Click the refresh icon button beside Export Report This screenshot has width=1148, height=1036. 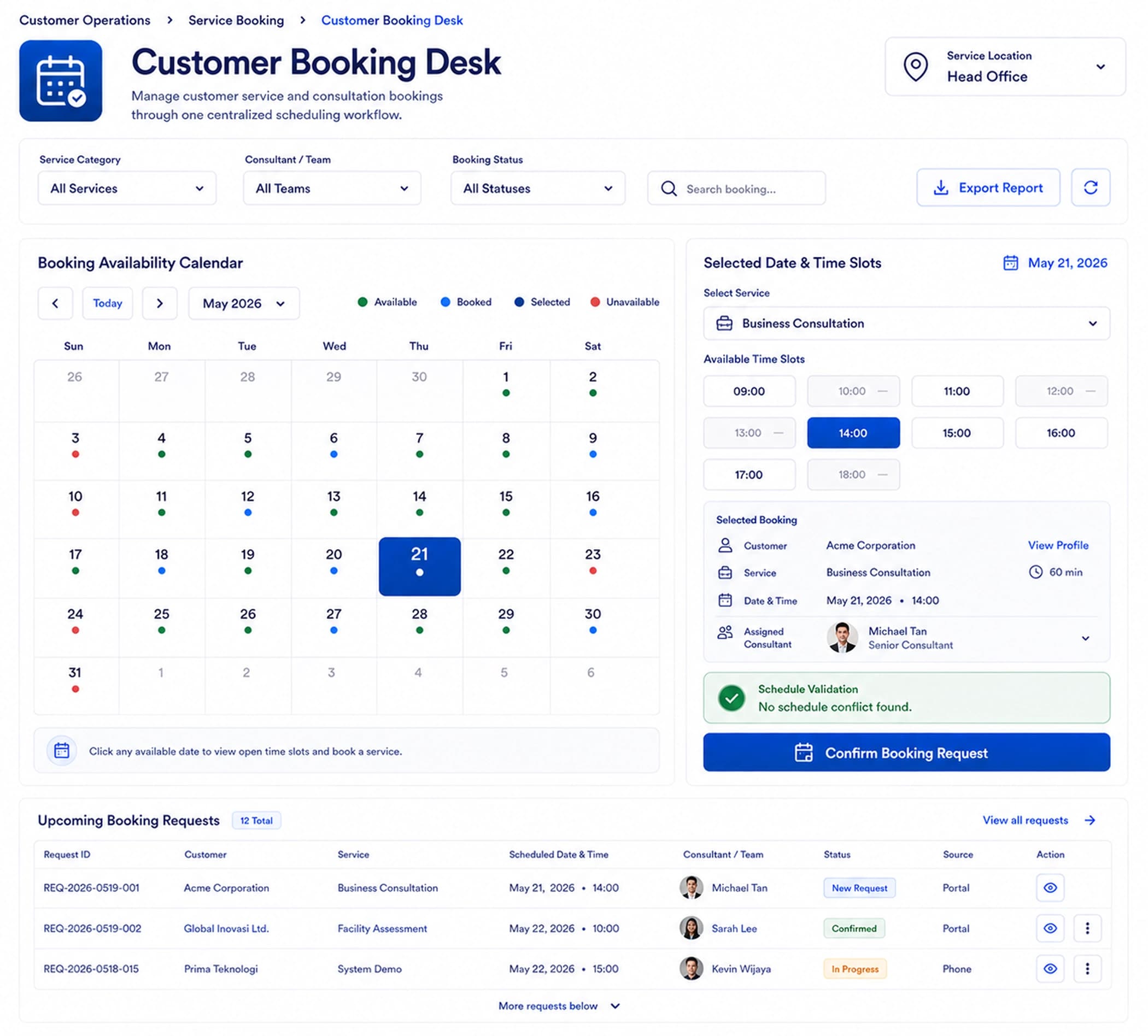coord(1090,187)
